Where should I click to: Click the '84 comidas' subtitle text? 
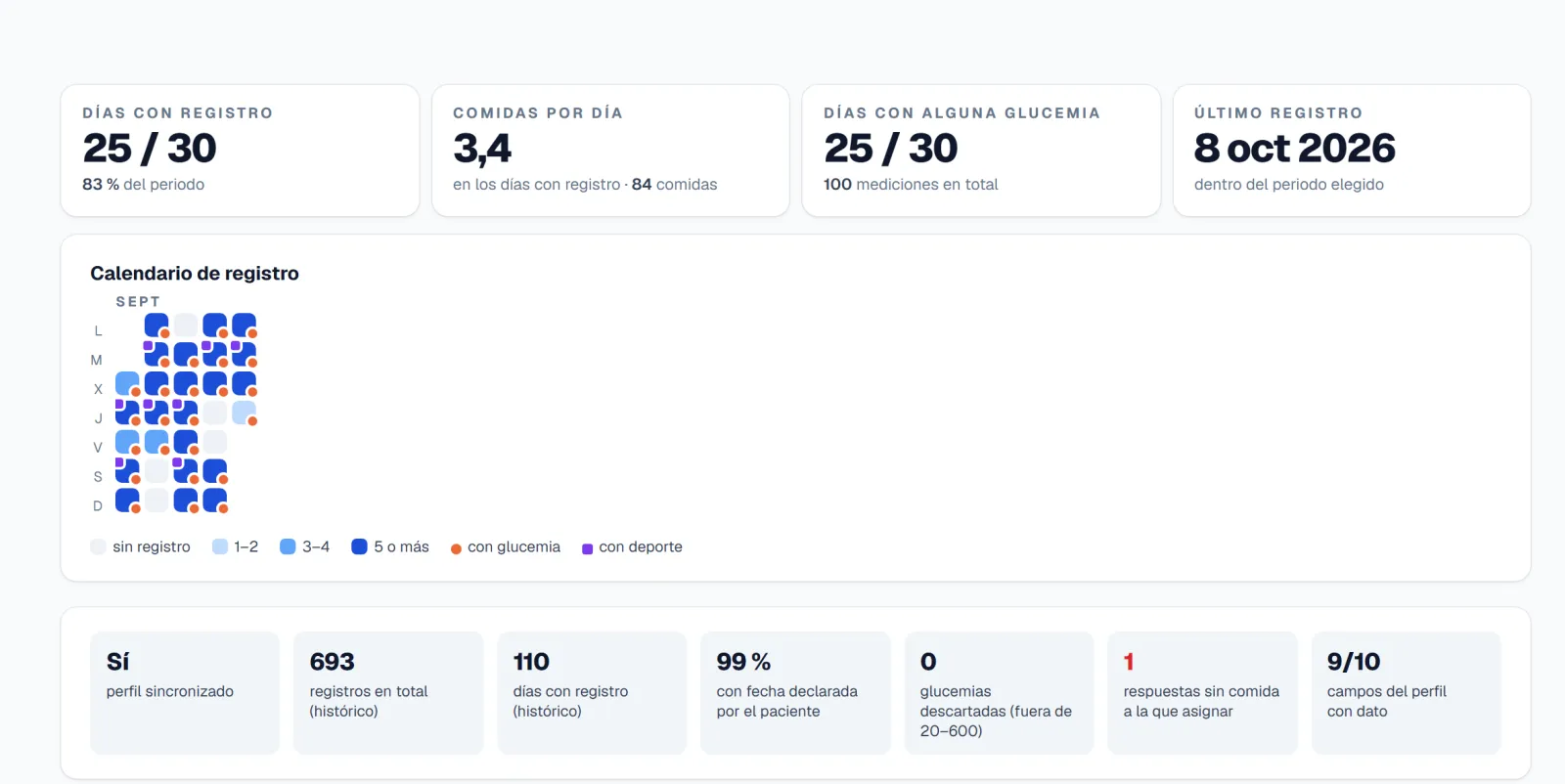(x=675, y=184)
